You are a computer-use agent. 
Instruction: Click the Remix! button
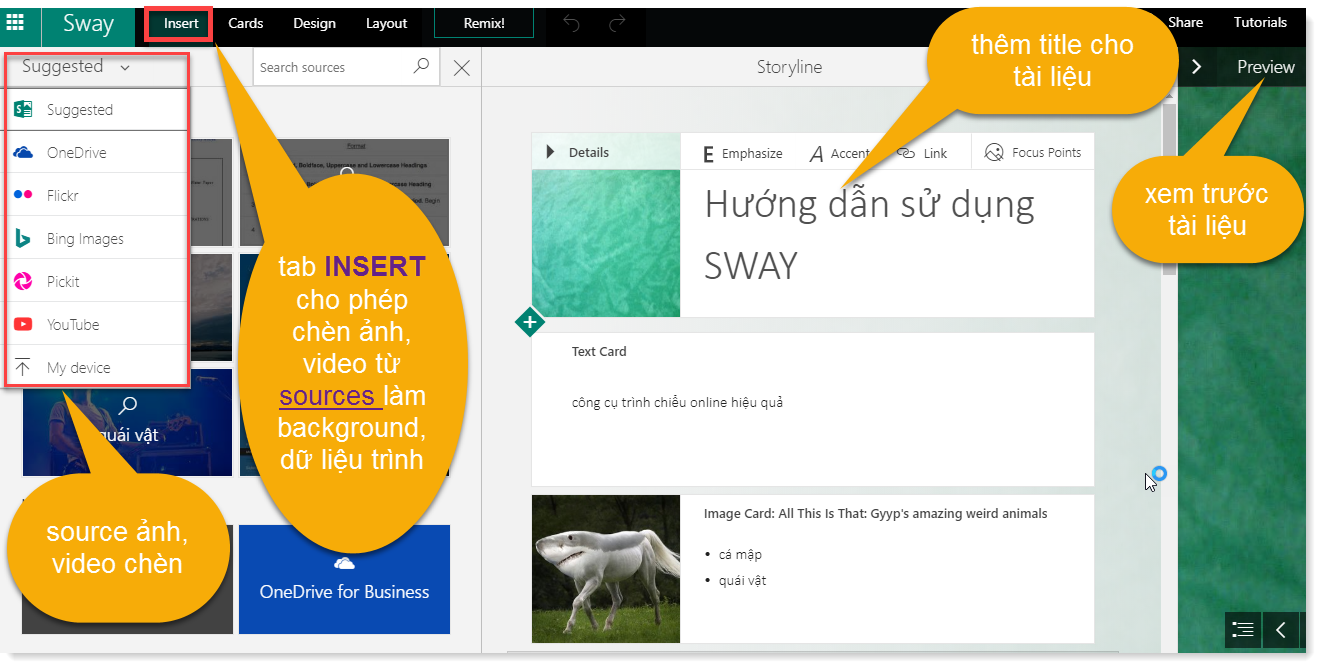tap(484, 23)
